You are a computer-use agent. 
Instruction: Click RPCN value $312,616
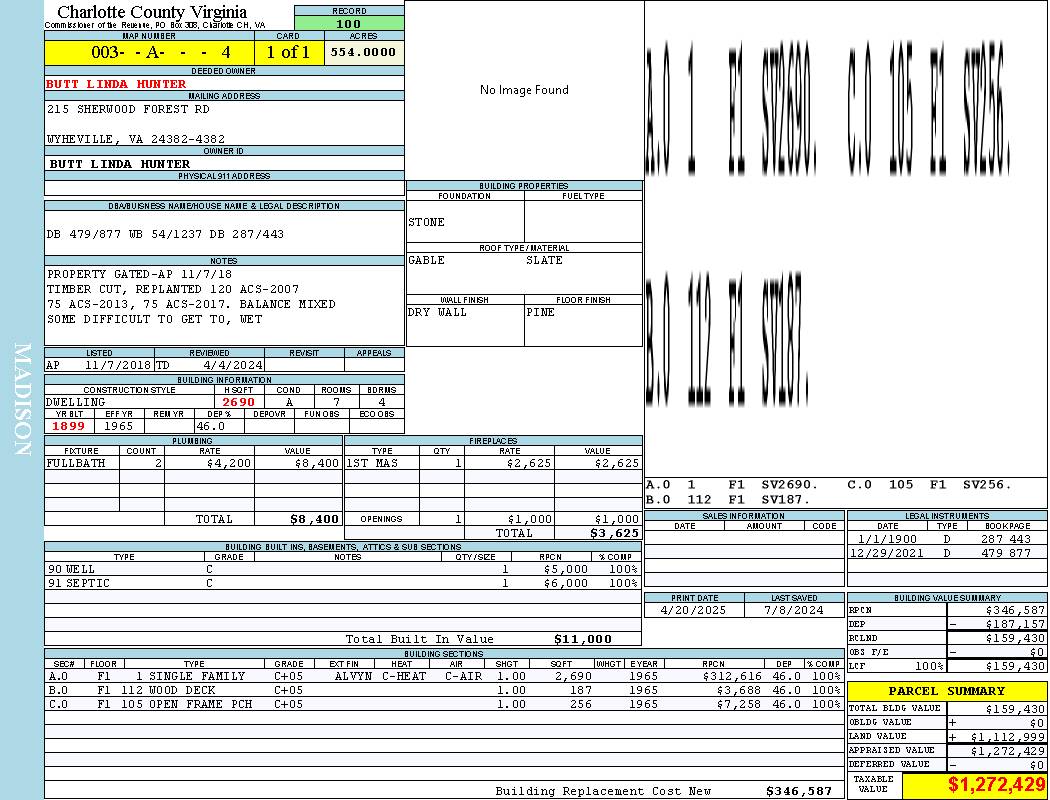pyautogui.click(x=732, y=676)
